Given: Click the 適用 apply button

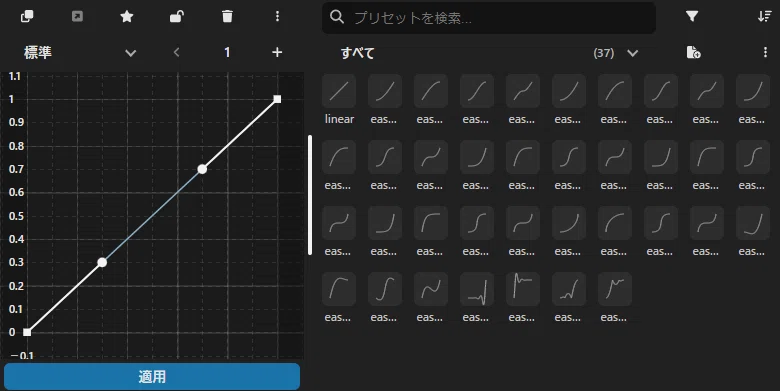Looking at the screenshot, I should click(152, 377).
